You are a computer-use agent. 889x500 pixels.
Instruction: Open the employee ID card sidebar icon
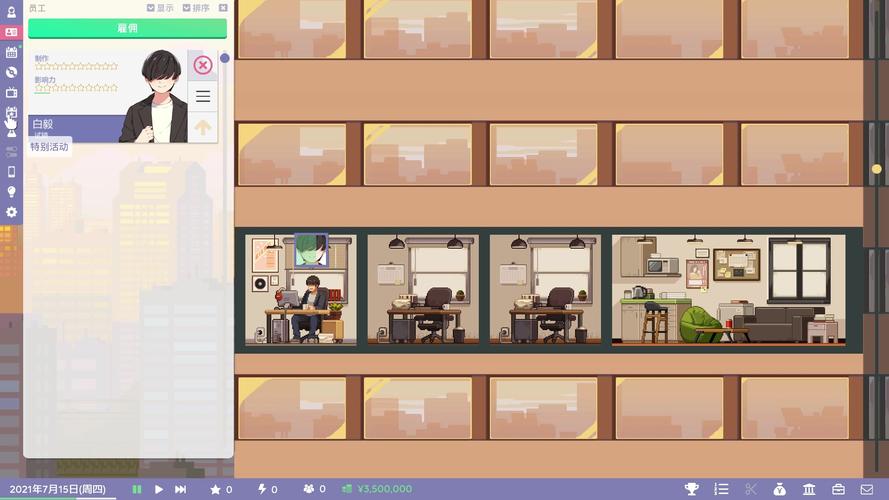(11, 32)
